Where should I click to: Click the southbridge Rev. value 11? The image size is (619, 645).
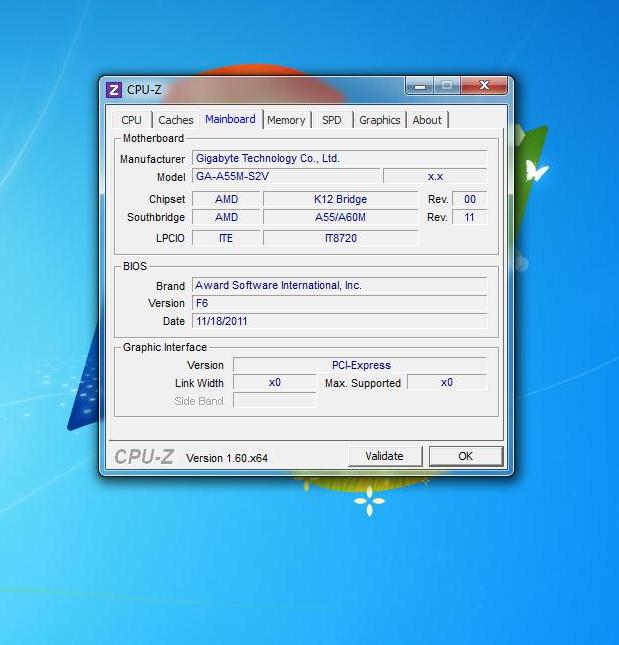(470, 217)
